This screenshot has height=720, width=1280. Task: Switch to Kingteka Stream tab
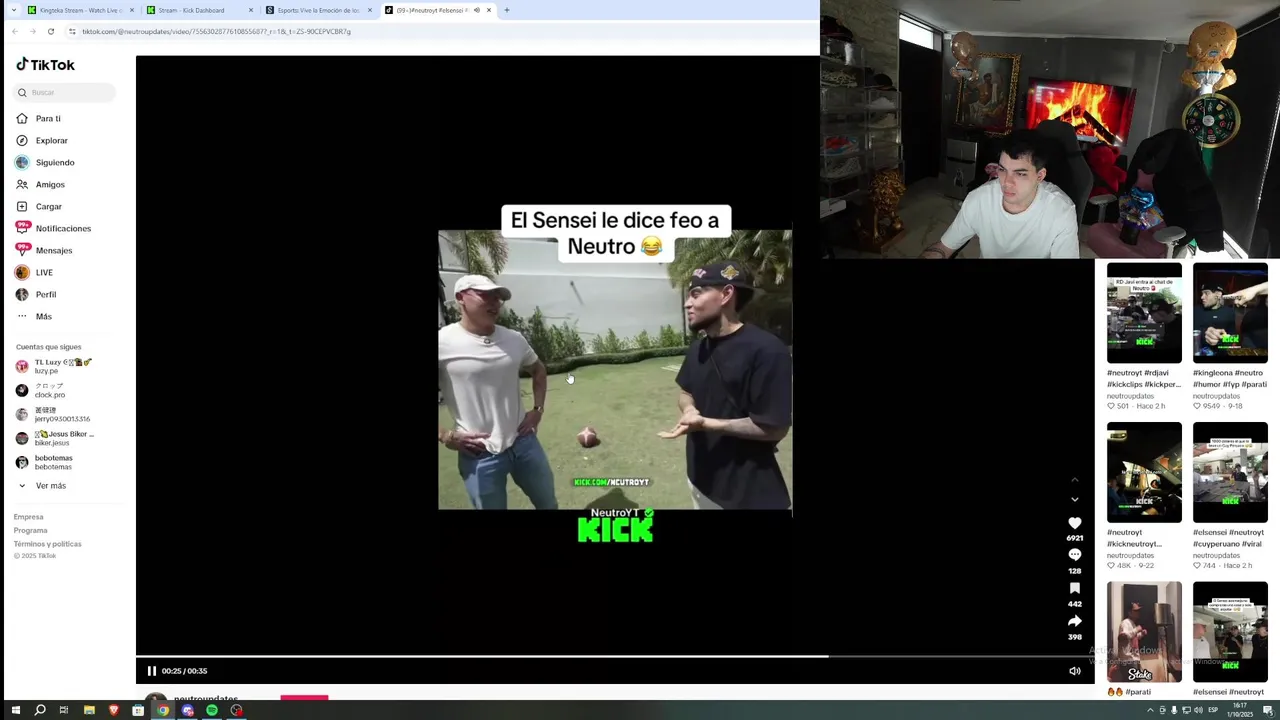click(75, 10)
